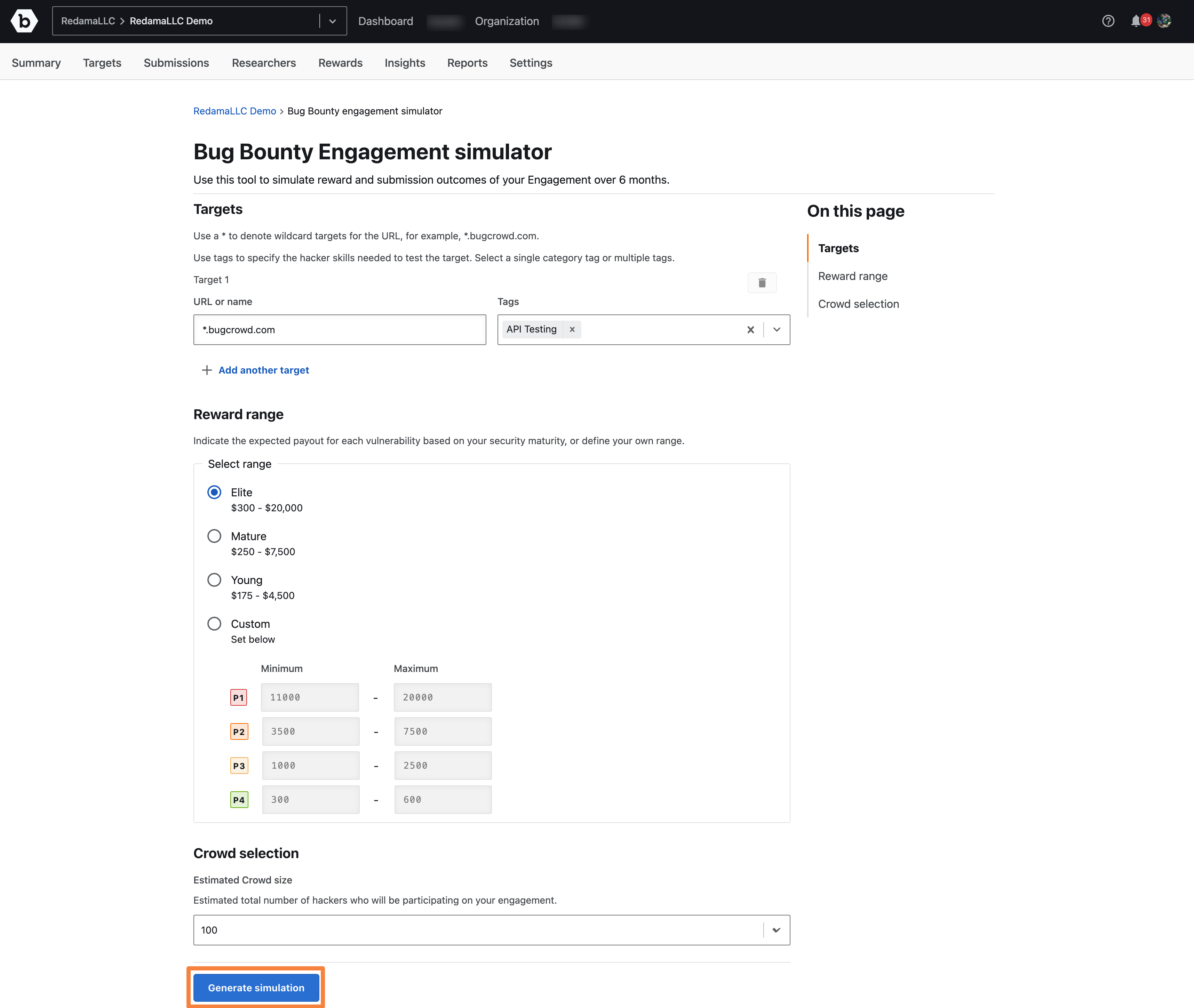Click the "Set below" caption under Custom
The image size is (1194, 1008).
click(x=253, y=639)
